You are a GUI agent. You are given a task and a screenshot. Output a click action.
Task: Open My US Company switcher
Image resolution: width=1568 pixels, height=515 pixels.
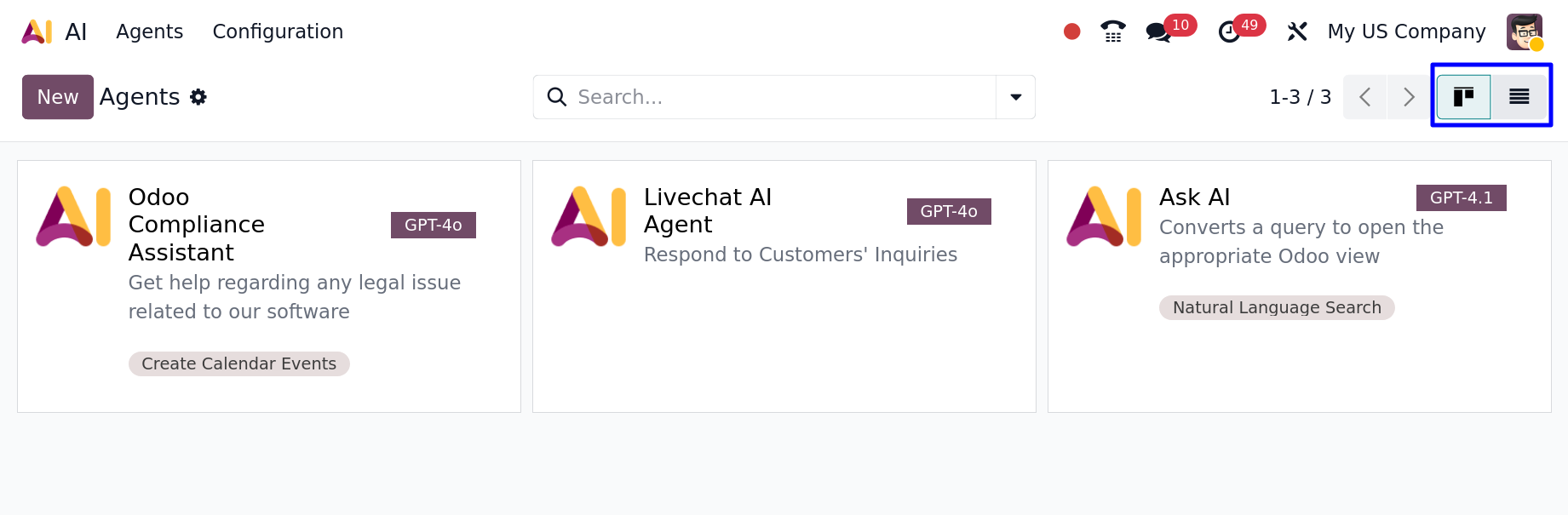1406,31
